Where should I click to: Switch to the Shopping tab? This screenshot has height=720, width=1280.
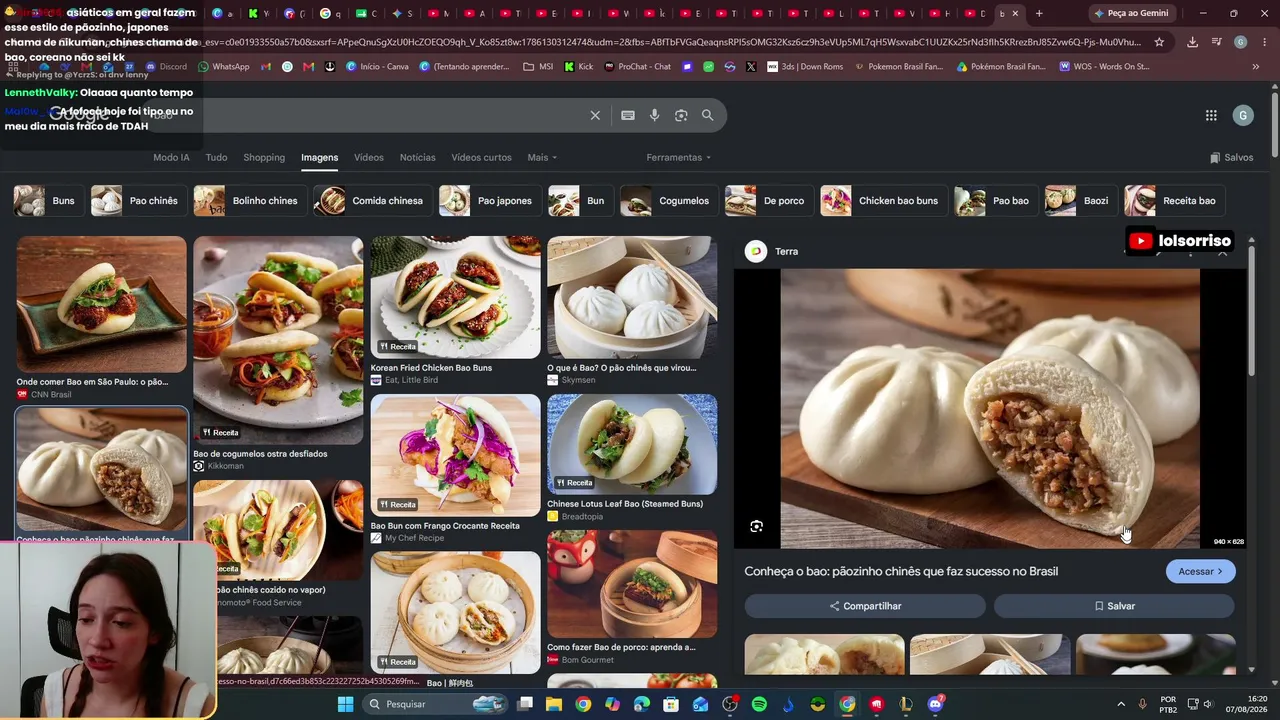[x=264, y=157]
